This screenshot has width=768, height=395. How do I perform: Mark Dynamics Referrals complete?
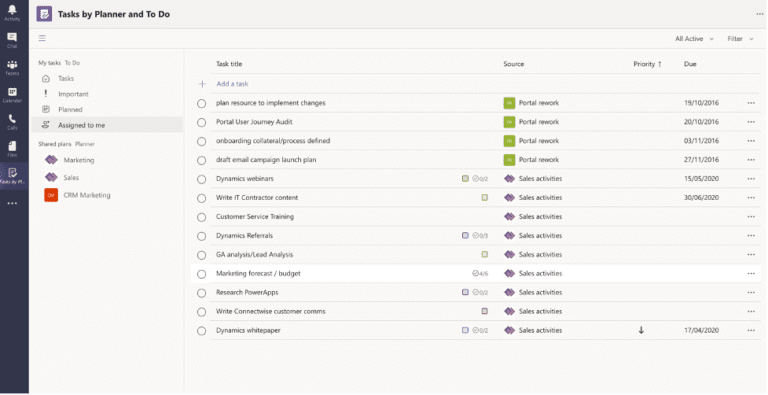(x=201, y=236)
